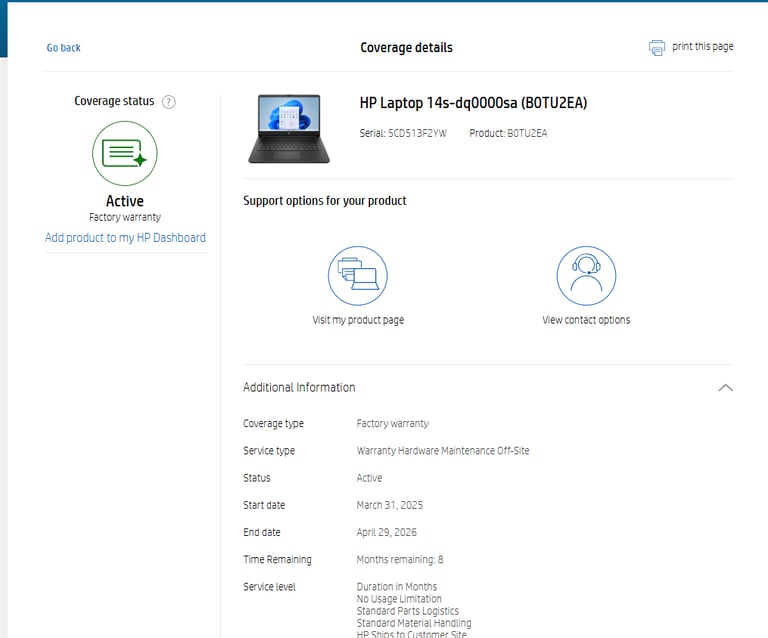Click the Additional Information heading
The image size is (768, 638).
click(299, 387)
